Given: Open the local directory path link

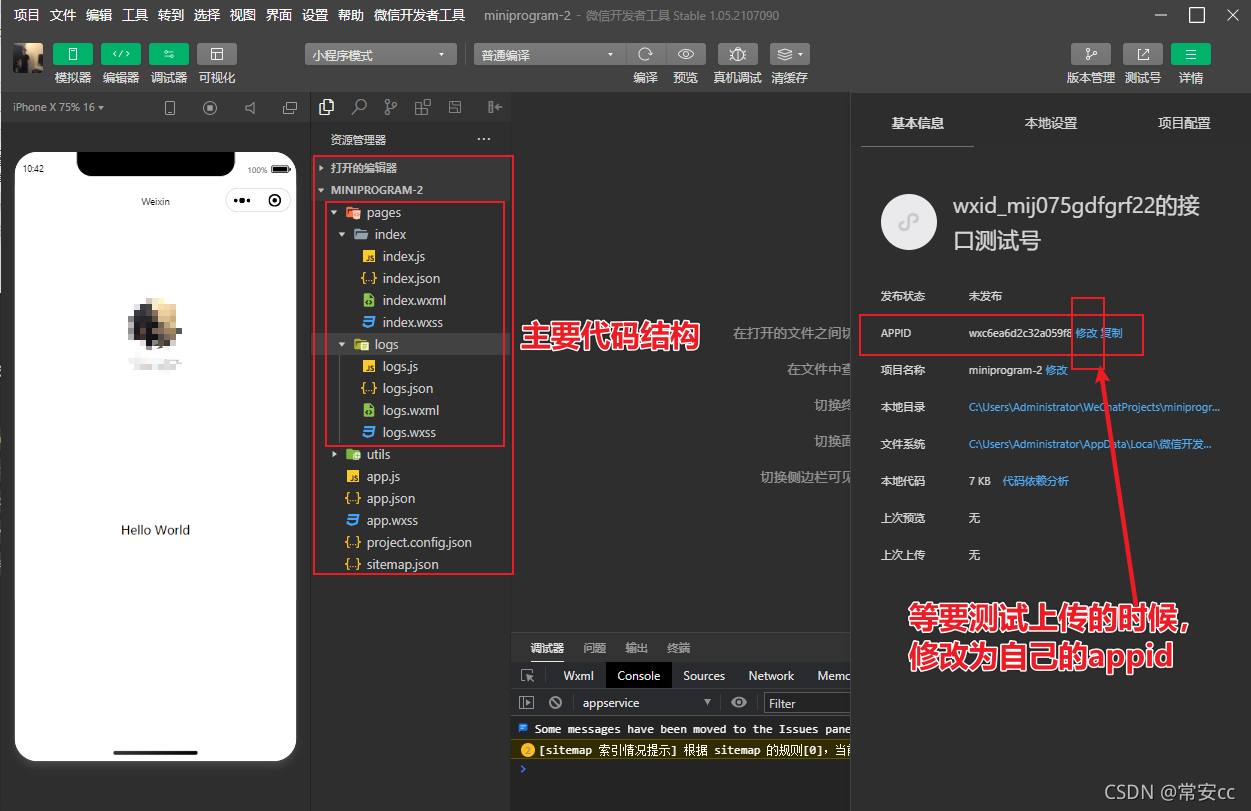Looking at the screenshot, I should point(1094,407).
